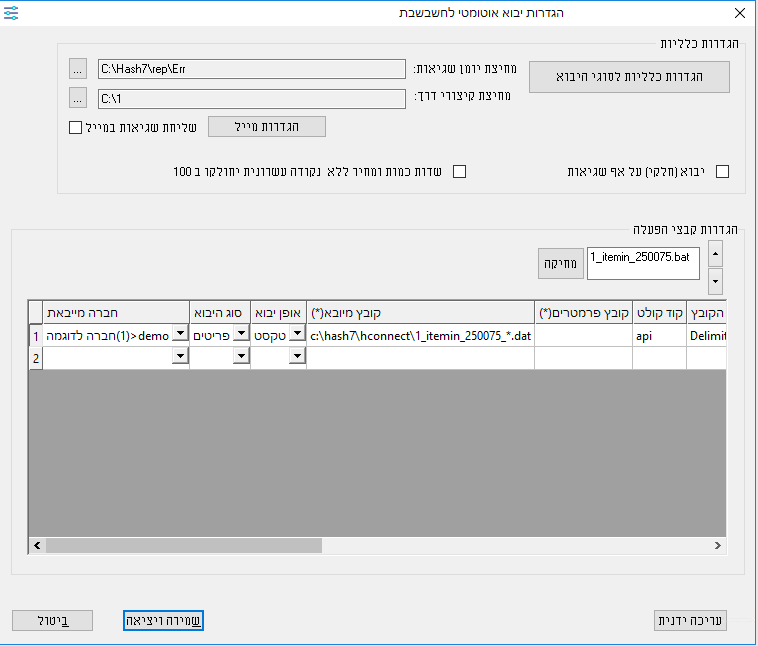Open הגדרות מייל mail settings
The height and width of the screenshot is (646, 758).
coord(267,127)
